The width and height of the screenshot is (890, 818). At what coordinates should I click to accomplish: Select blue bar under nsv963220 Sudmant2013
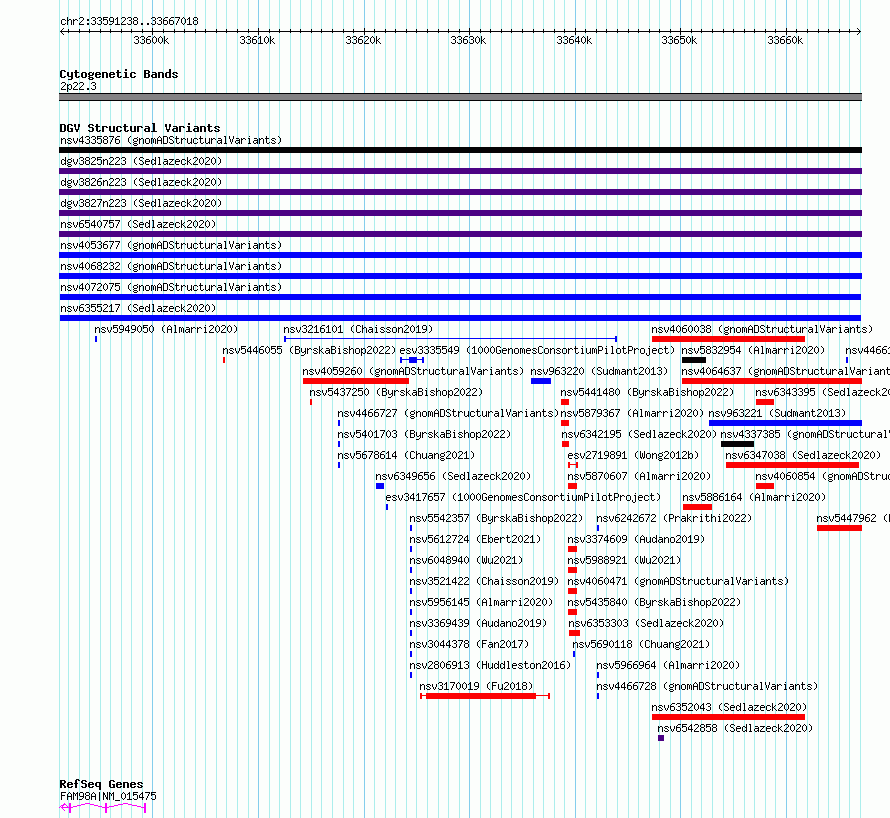coord(541,381)
